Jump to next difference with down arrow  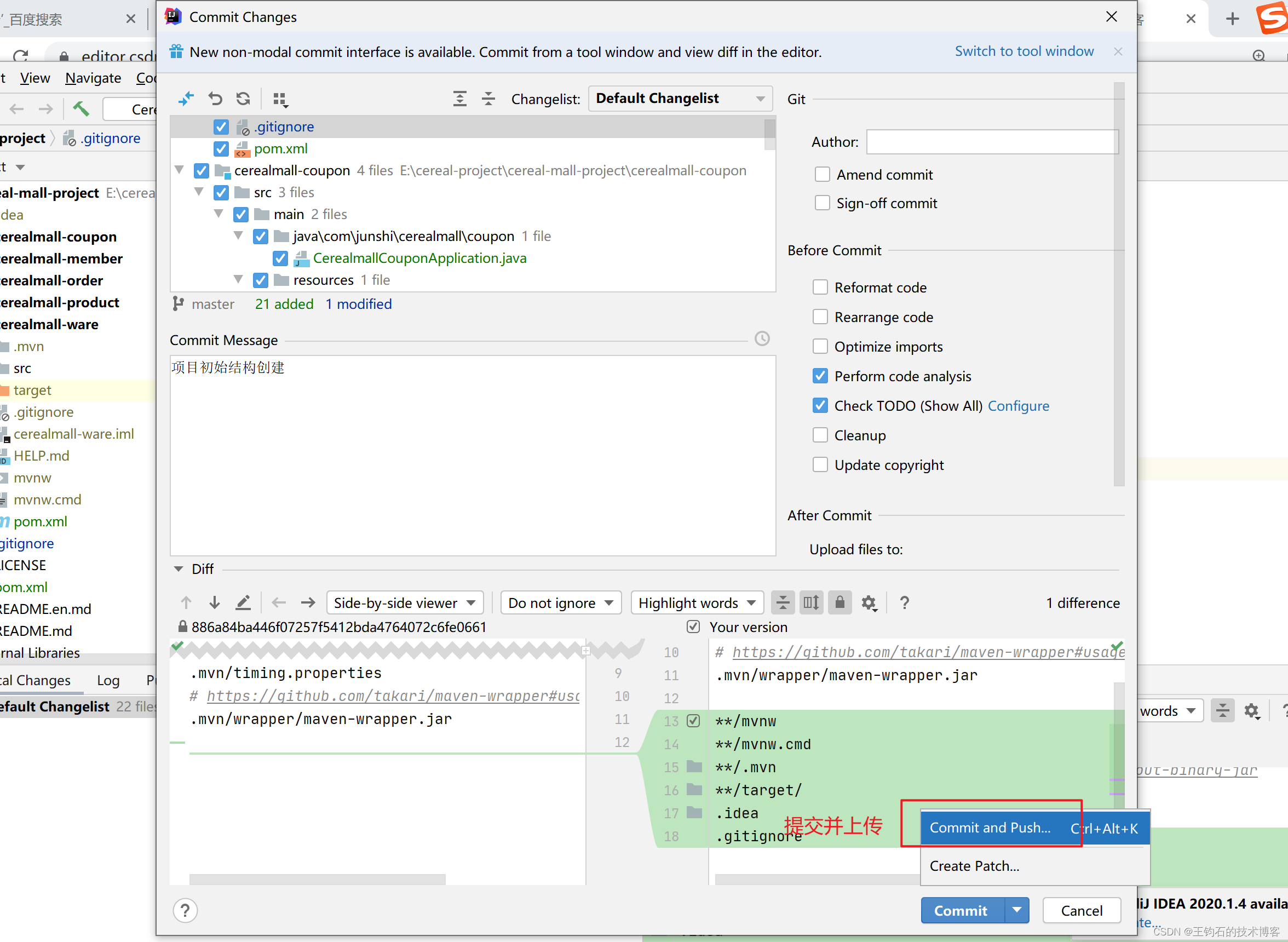214,602
